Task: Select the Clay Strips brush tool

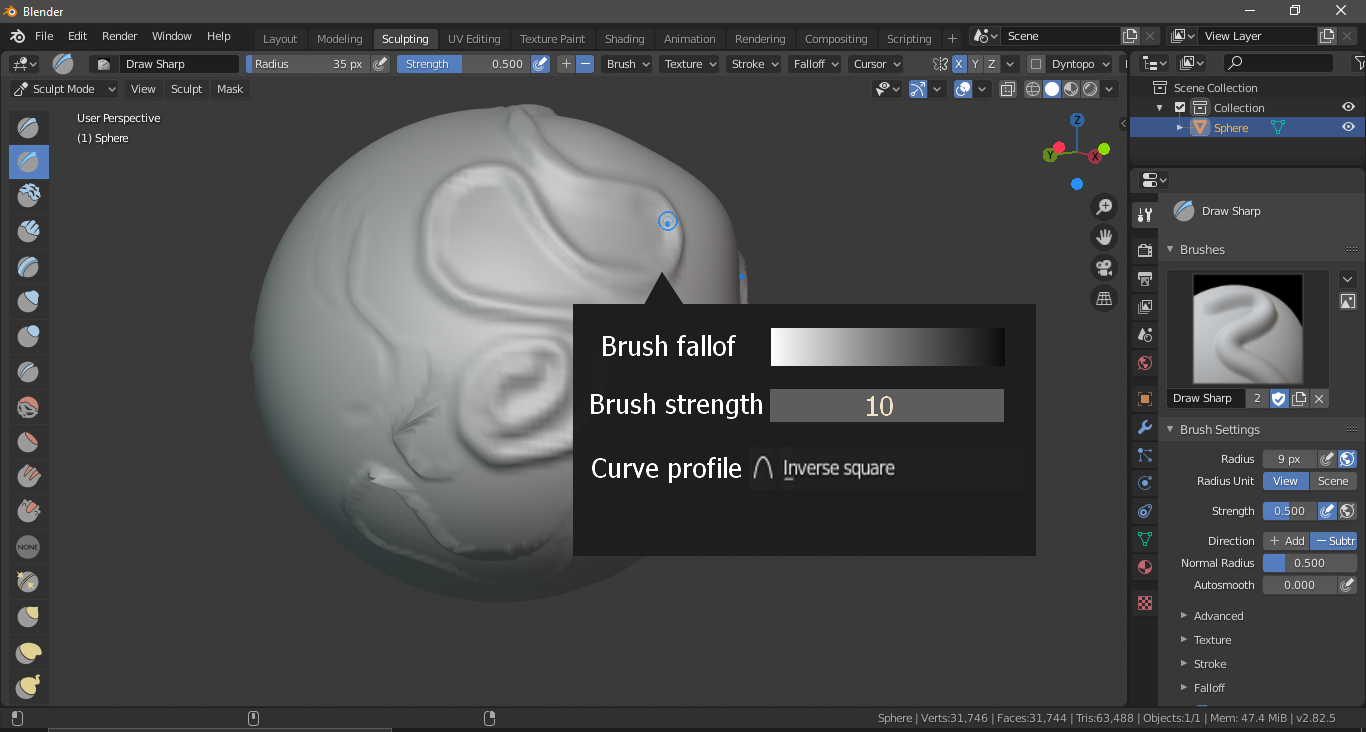Action: coord(28,231)
